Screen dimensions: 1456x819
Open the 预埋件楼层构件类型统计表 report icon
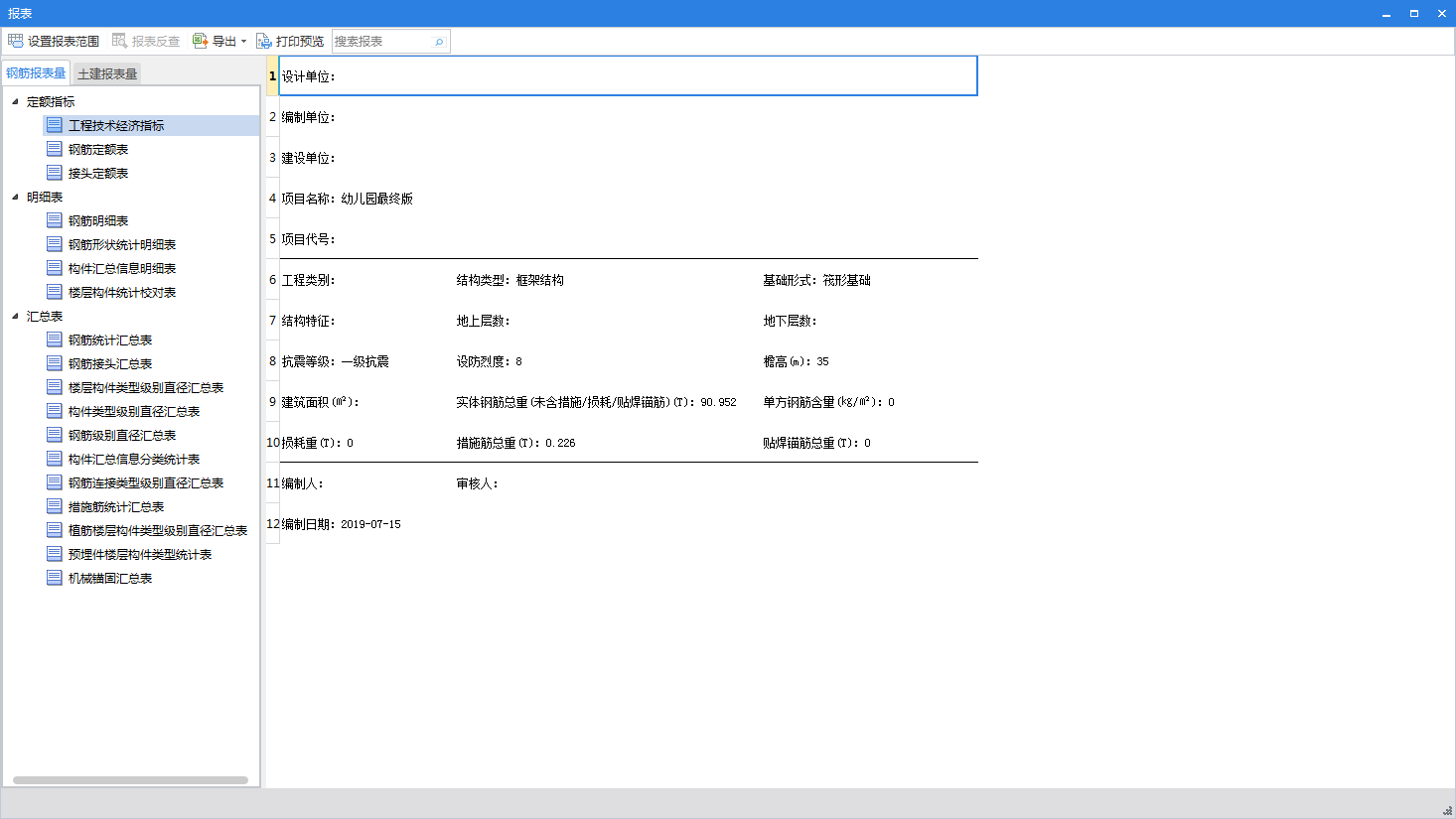pyautogui.click(x=55, y=554)
